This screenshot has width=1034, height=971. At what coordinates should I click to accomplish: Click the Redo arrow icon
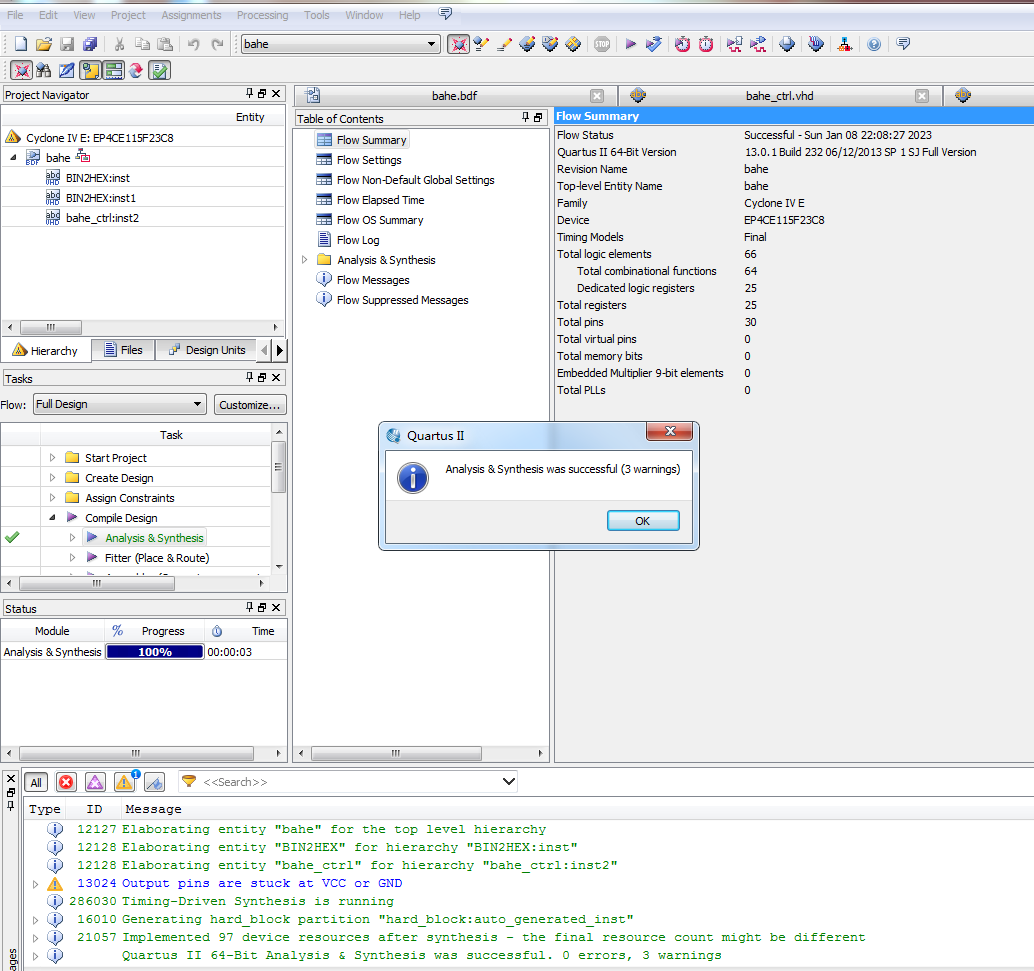pyautogui.click(x=217, y=44)
